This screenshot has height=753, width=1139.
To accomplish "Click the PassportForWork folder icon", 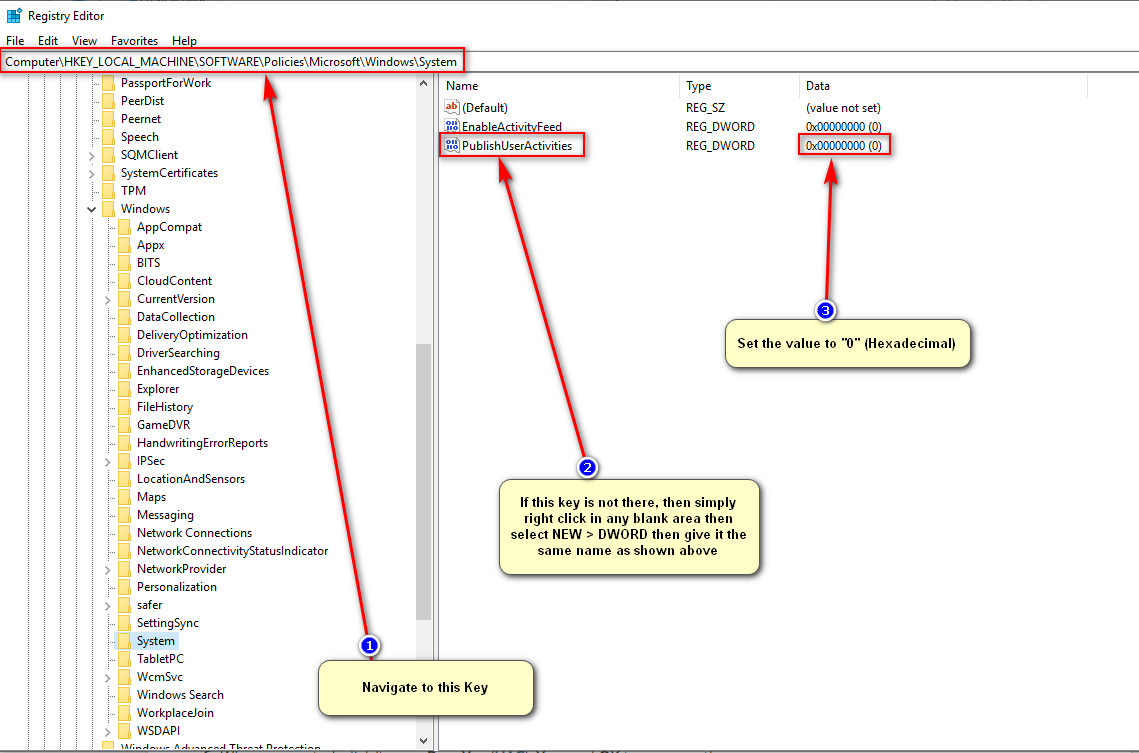I will pyautogui.click(x=108, y=83).
